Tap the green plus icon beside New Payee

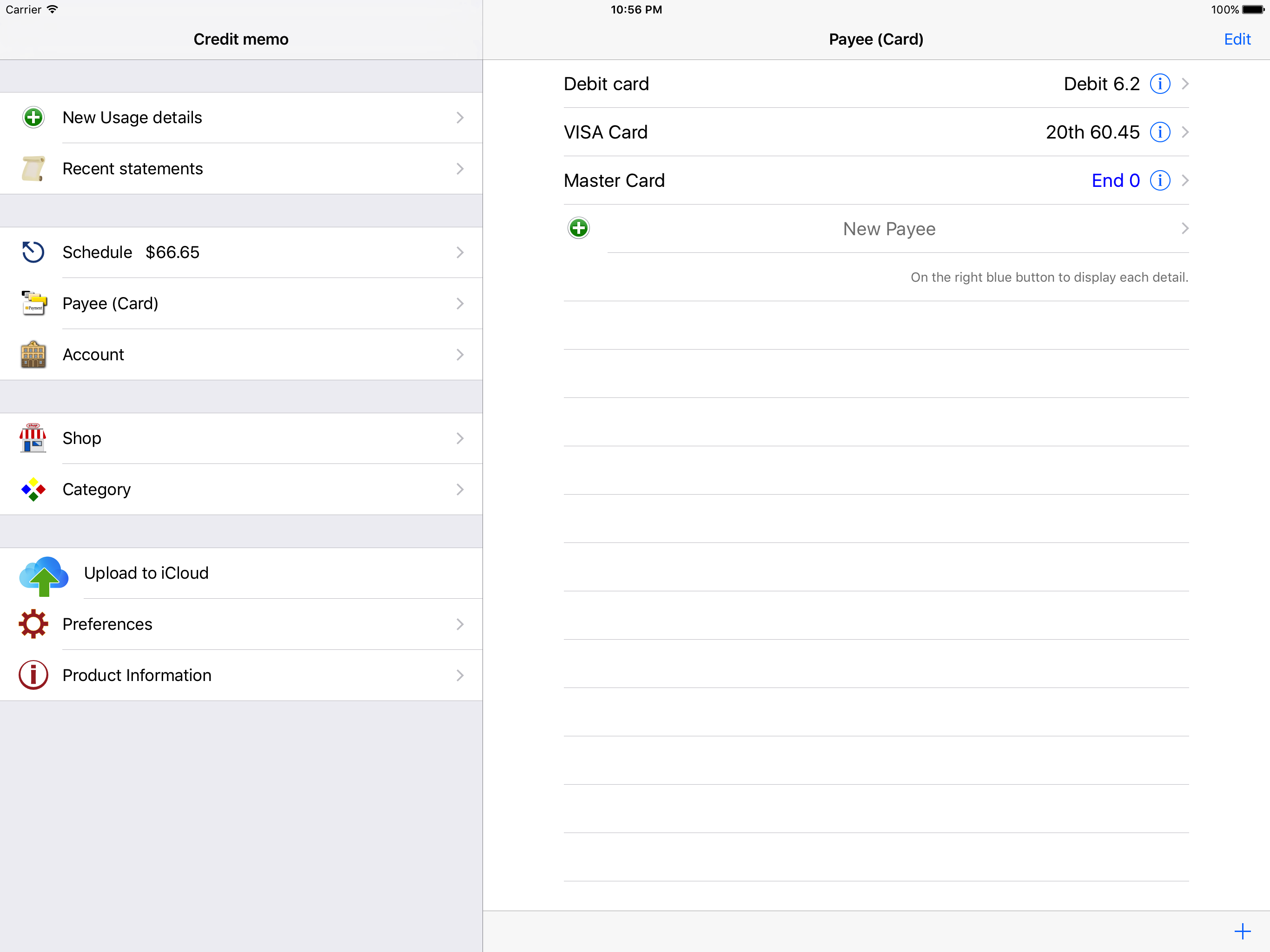(x=579, y=228)
